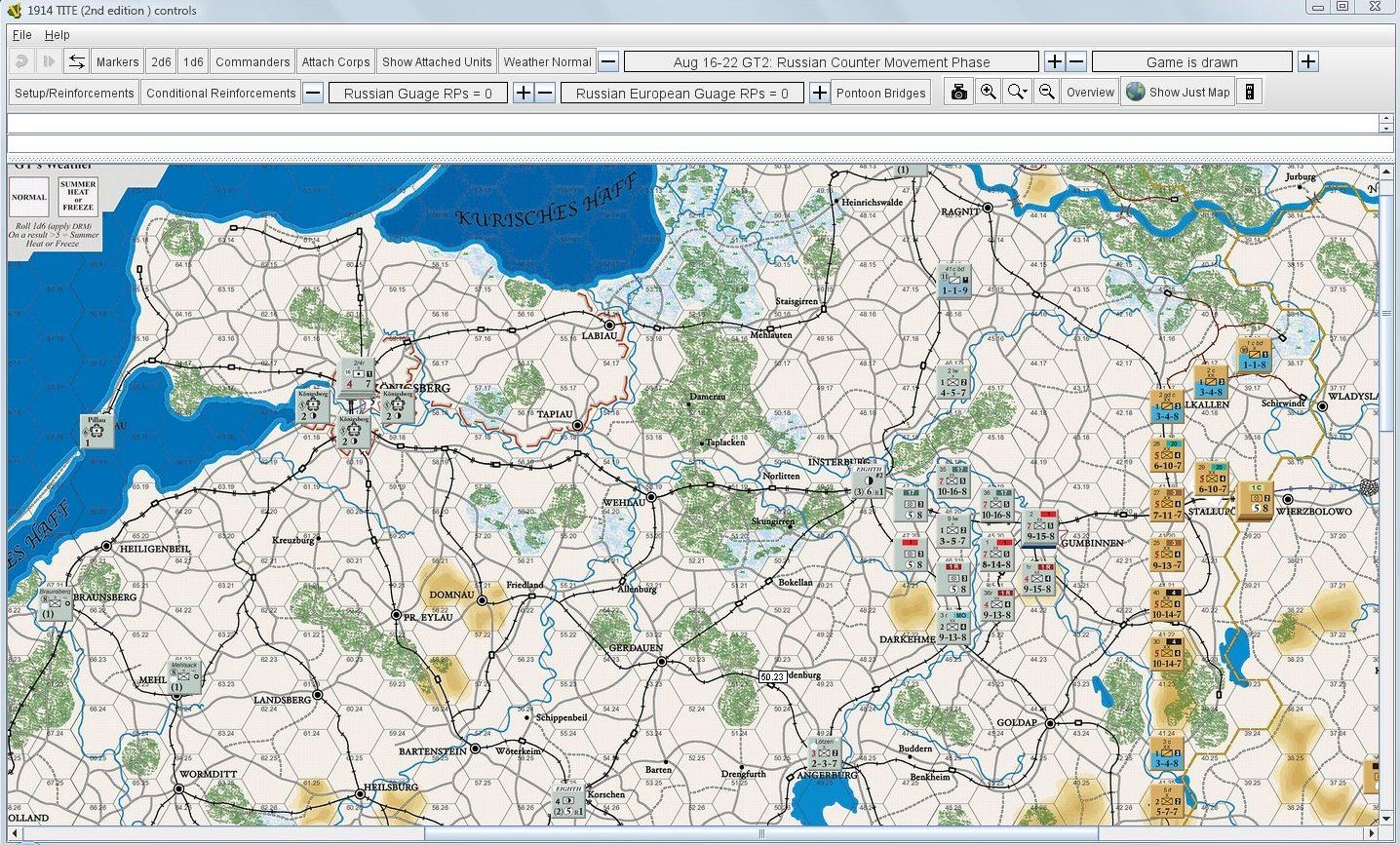
Task: Click the Königsberg city label on map
Action: coord(414,387)
